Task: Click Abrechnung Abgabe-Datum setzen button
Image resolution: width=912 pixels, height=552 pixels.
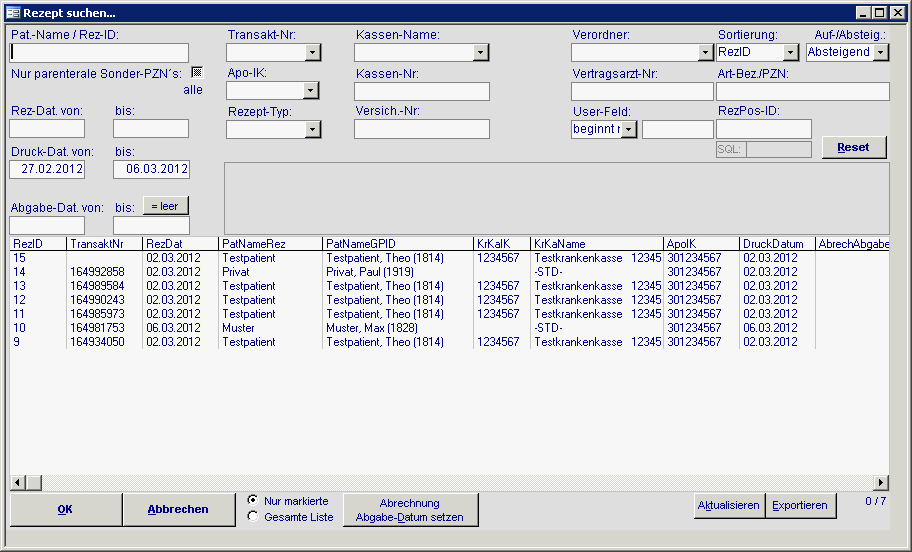Action: coord(410,510)
